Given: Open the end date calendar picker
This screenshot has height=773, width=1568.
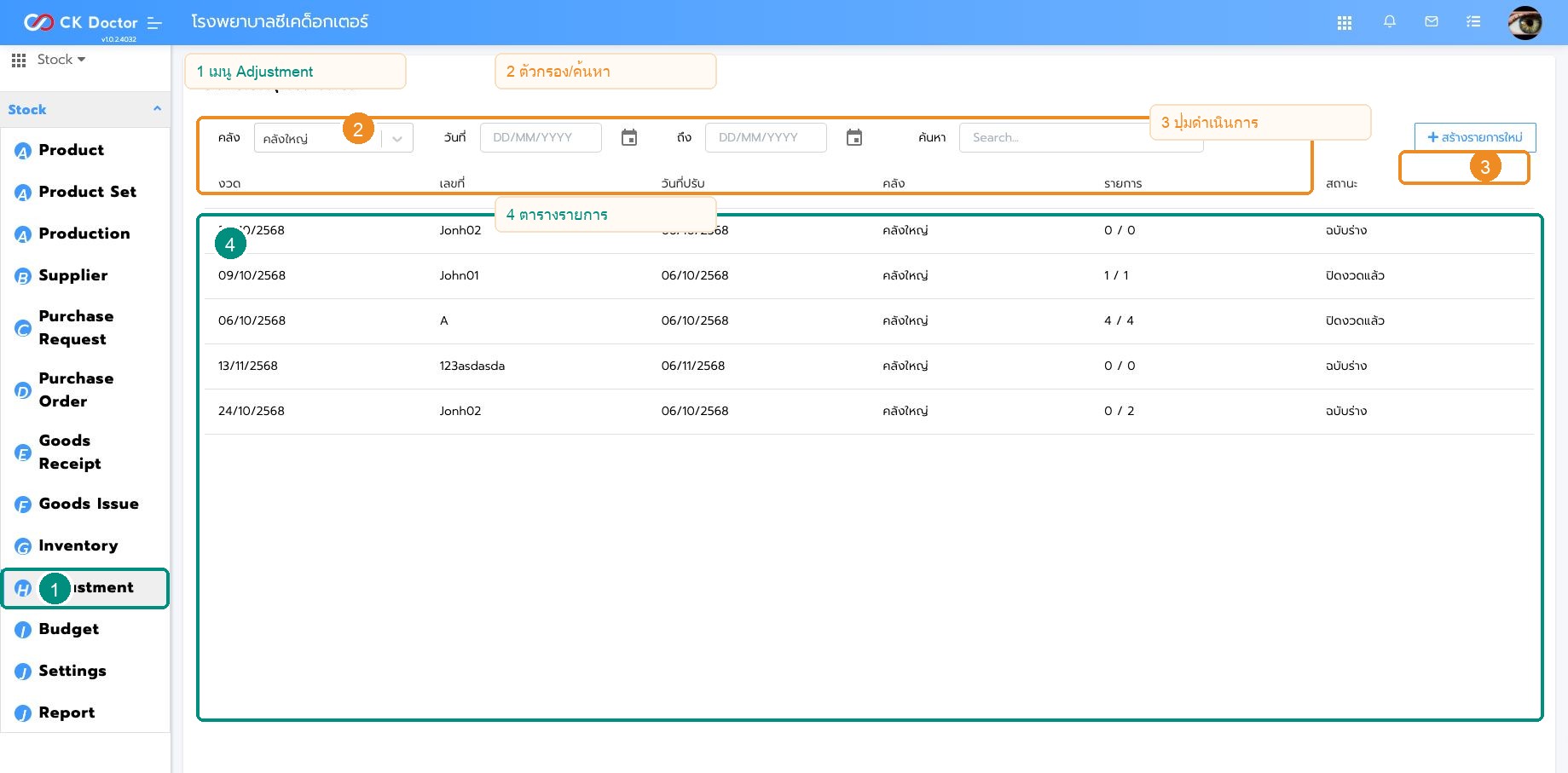Looking at the screenshot, I should point(854,137).
